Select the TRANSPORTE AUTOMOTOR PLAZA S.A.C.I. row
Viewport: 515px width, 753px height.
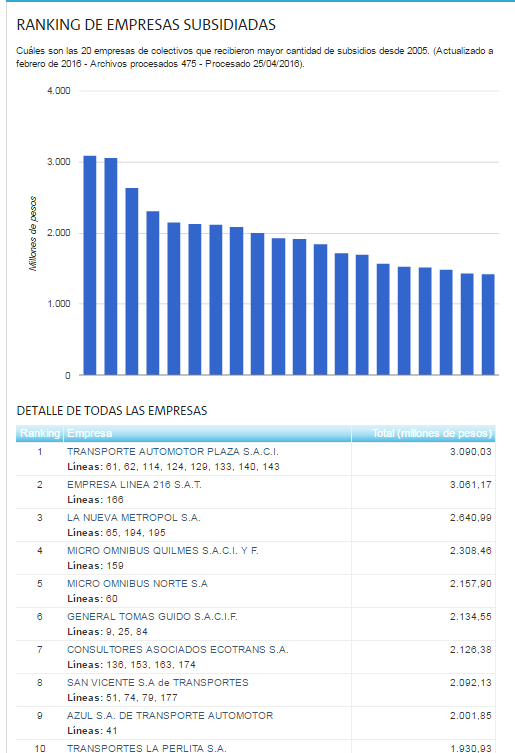point(256,459)
